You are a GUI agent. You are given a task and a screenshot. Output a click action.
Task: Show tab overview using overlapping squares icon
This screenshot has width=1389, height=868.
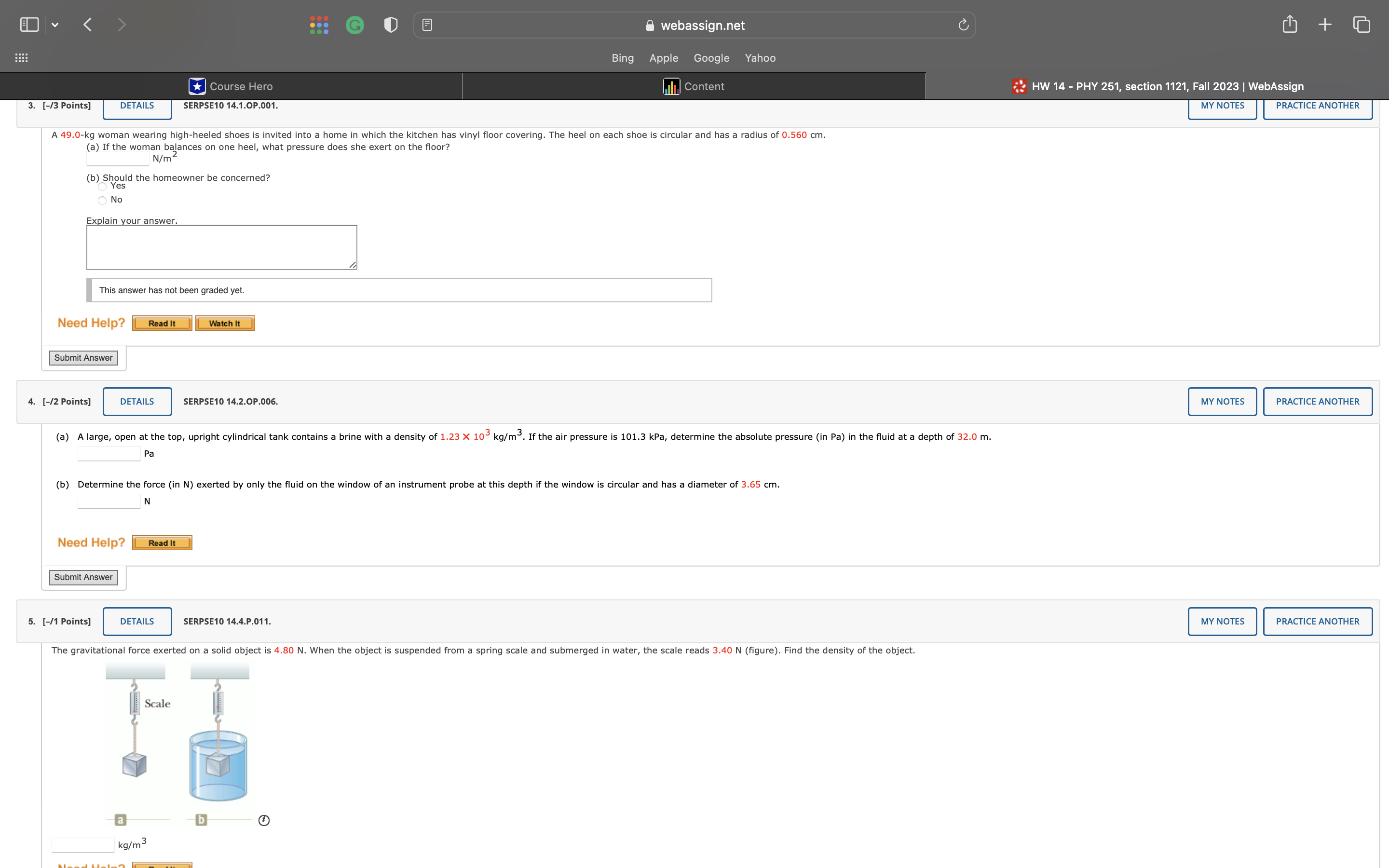pyautogui.click(x=1361, y=24)
